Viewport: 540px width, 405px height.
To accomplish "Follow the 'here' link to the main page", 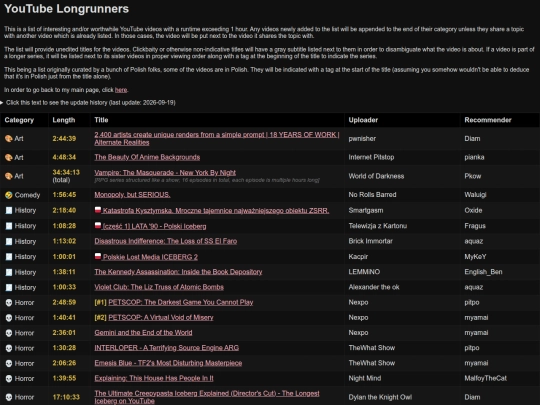I will [121, 90].
